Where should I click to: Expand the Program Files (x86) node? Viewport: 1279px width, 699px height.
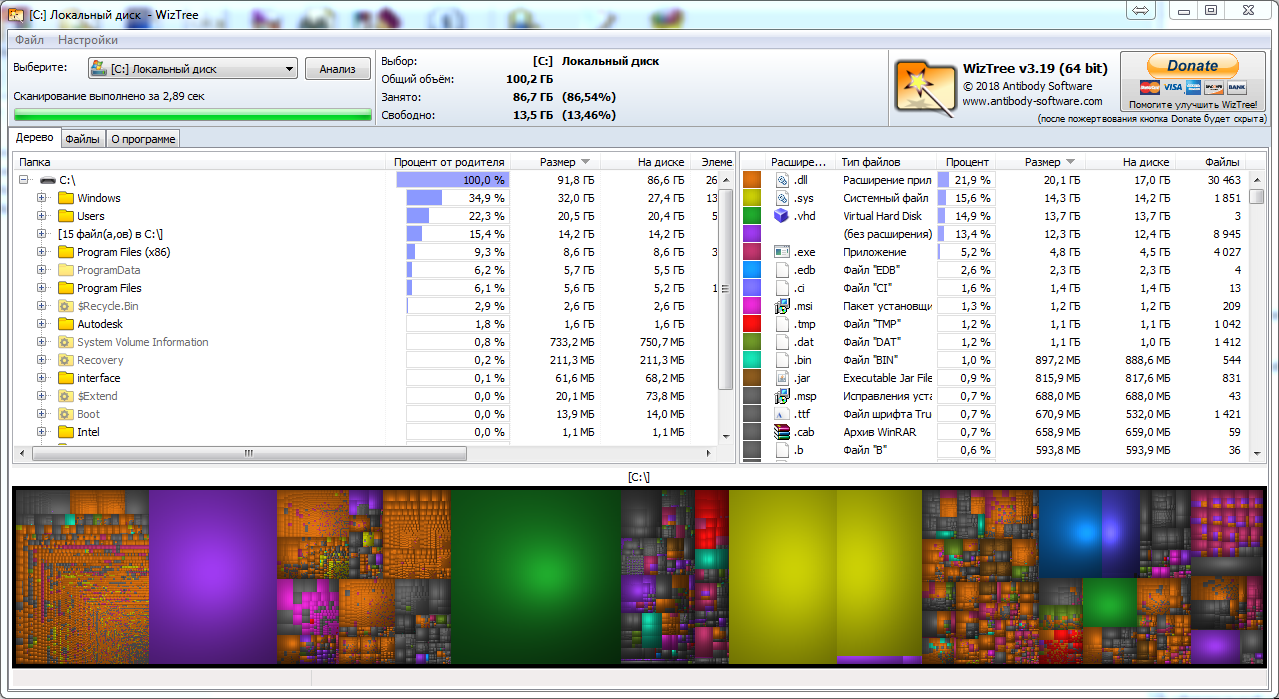42,252
